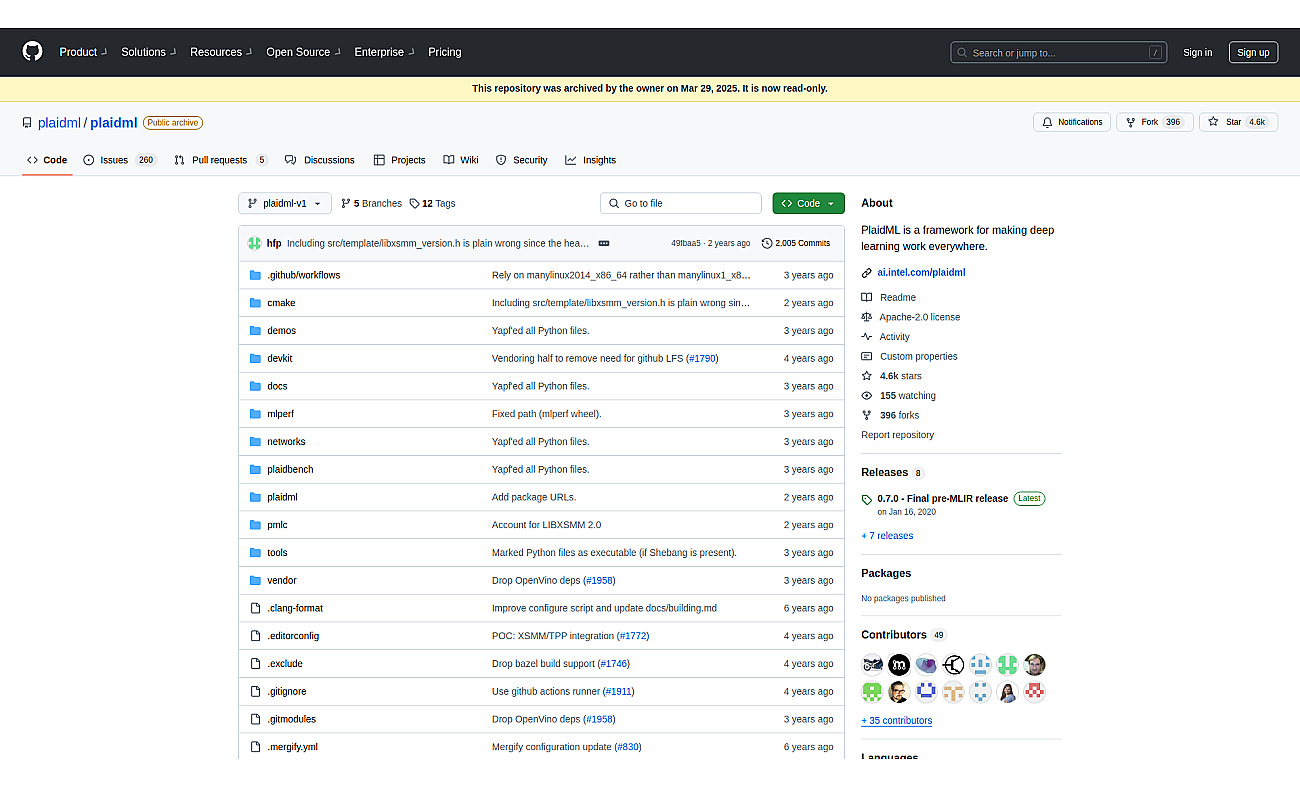
Task: Fork the repository with Fork button
Action: pyautogui.click(x=1154, y=122)
